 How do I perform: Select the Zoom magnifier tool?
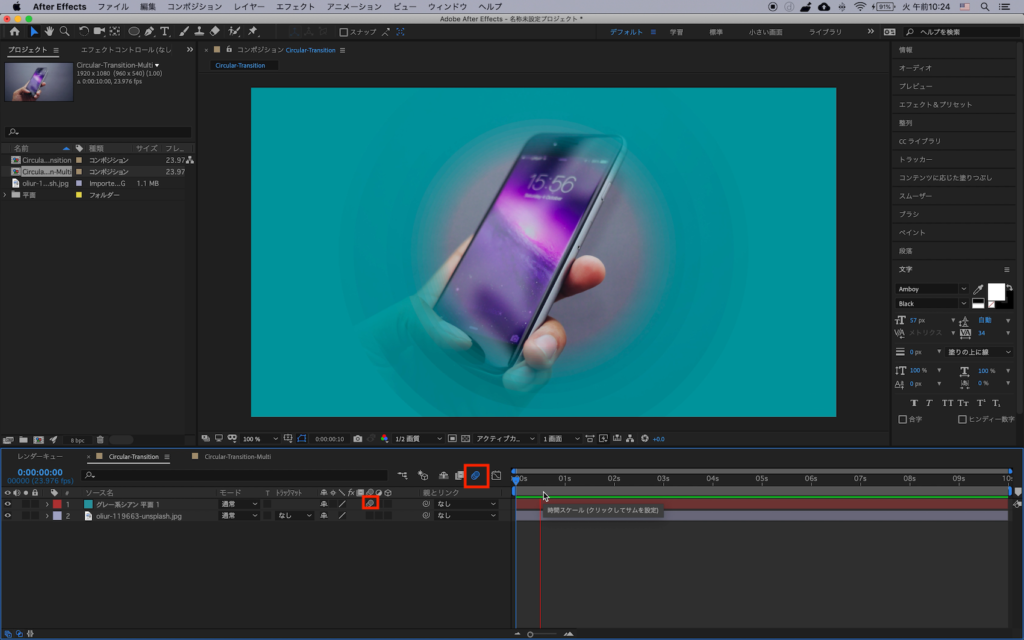click(64, 32)
